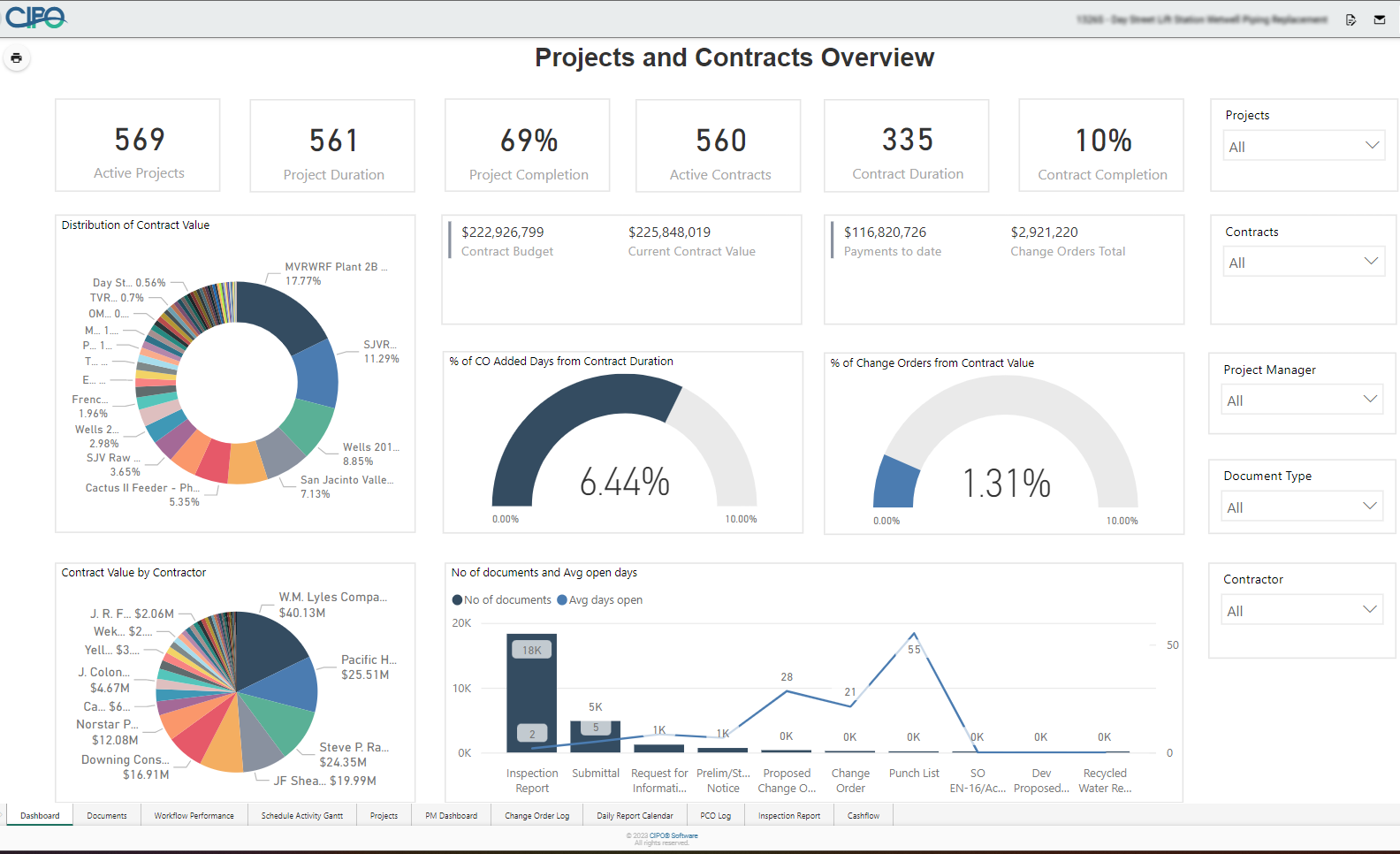Open the Contracts filter dropdown
The image size is (1400, 854).
coord(1303,263)
